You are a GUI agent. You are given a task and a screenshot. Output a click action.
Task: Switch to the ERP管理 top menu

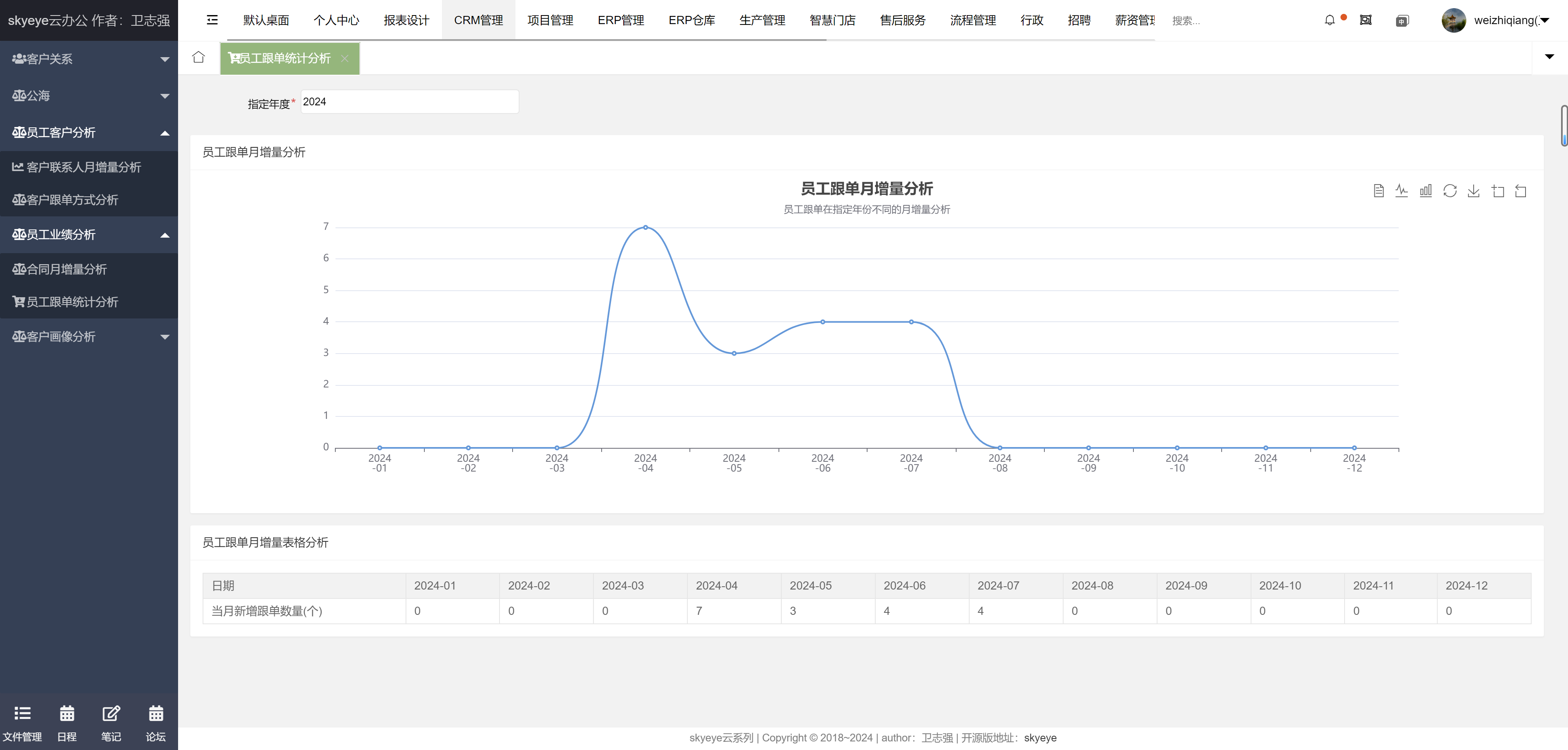click(x=620, y=20)
